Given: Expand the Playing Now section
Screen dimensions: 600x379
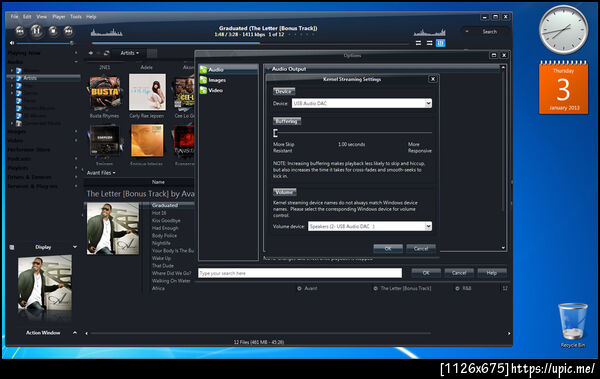Looking at the screenshot, I should click(x=76, y=53).
